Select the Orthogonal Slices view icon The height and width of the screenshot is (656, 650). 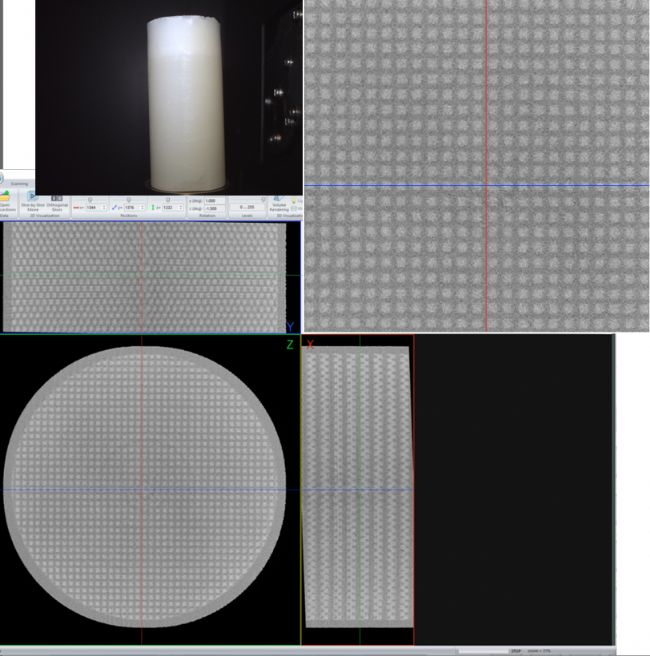57,198
